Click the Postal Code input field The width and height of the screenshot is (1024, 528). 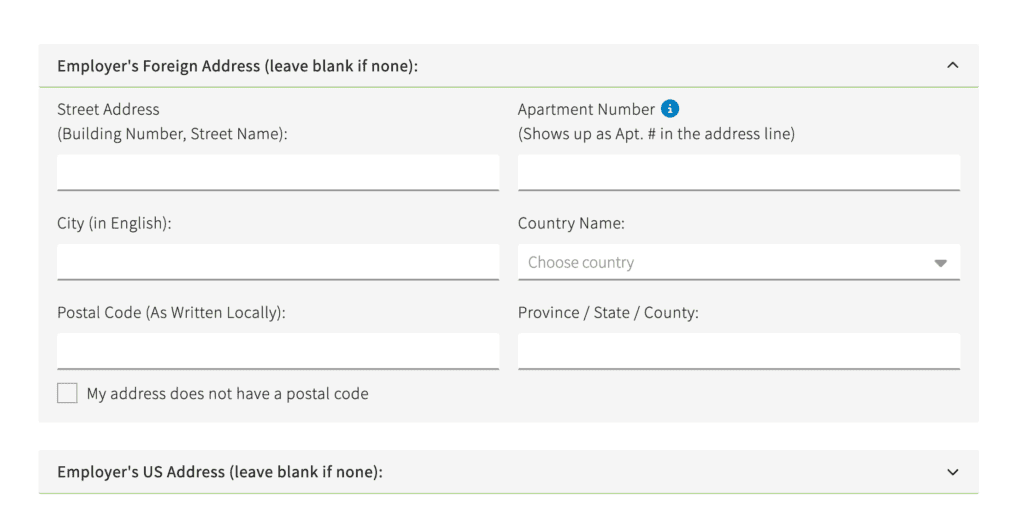(278, 351)
